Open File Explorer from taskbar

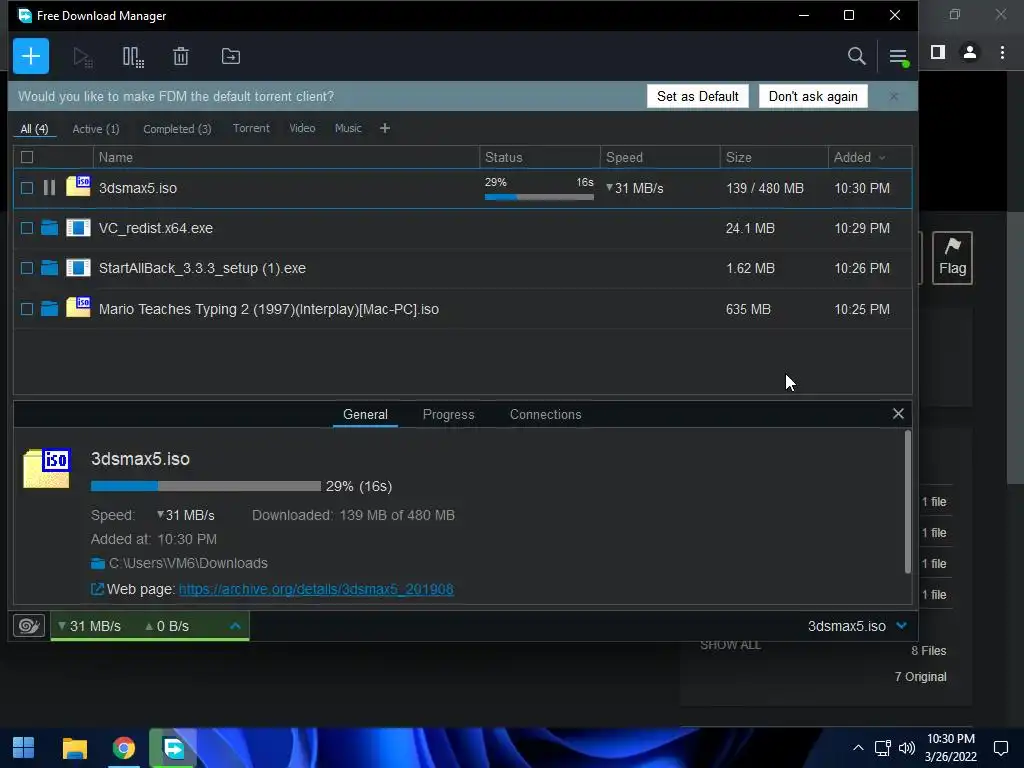coord(74,748)
